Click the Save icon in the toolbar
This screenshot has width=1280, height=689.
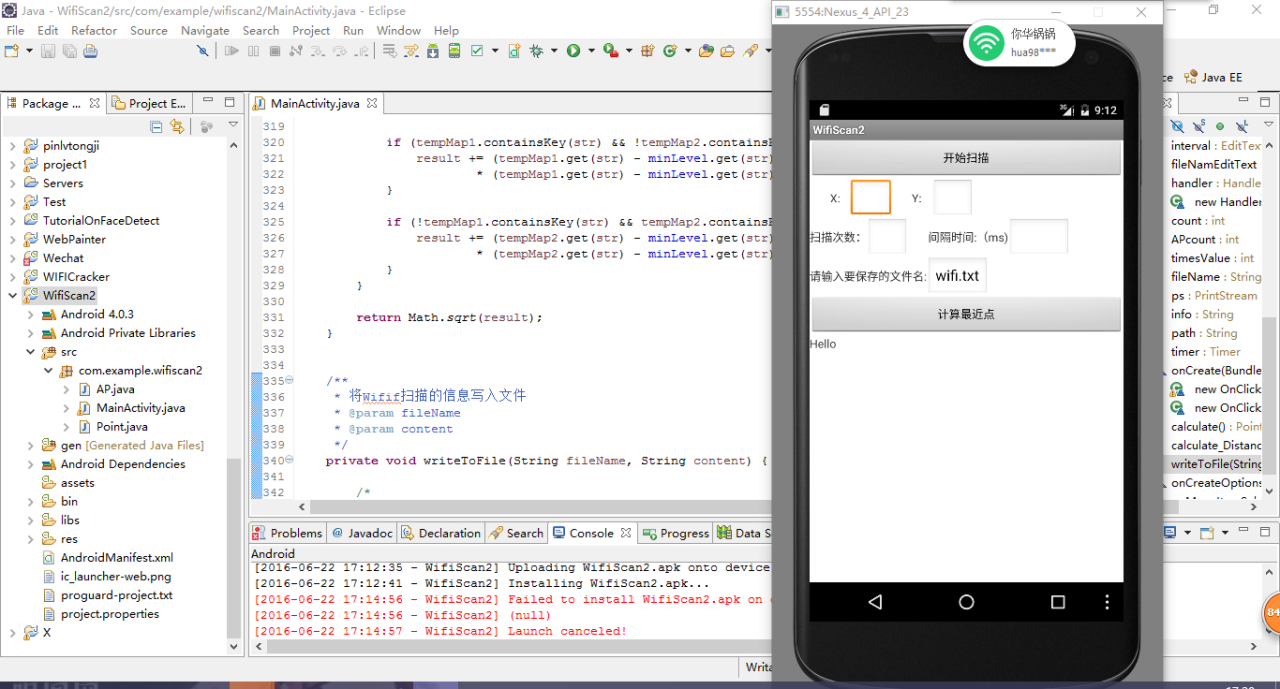[47, 50]
